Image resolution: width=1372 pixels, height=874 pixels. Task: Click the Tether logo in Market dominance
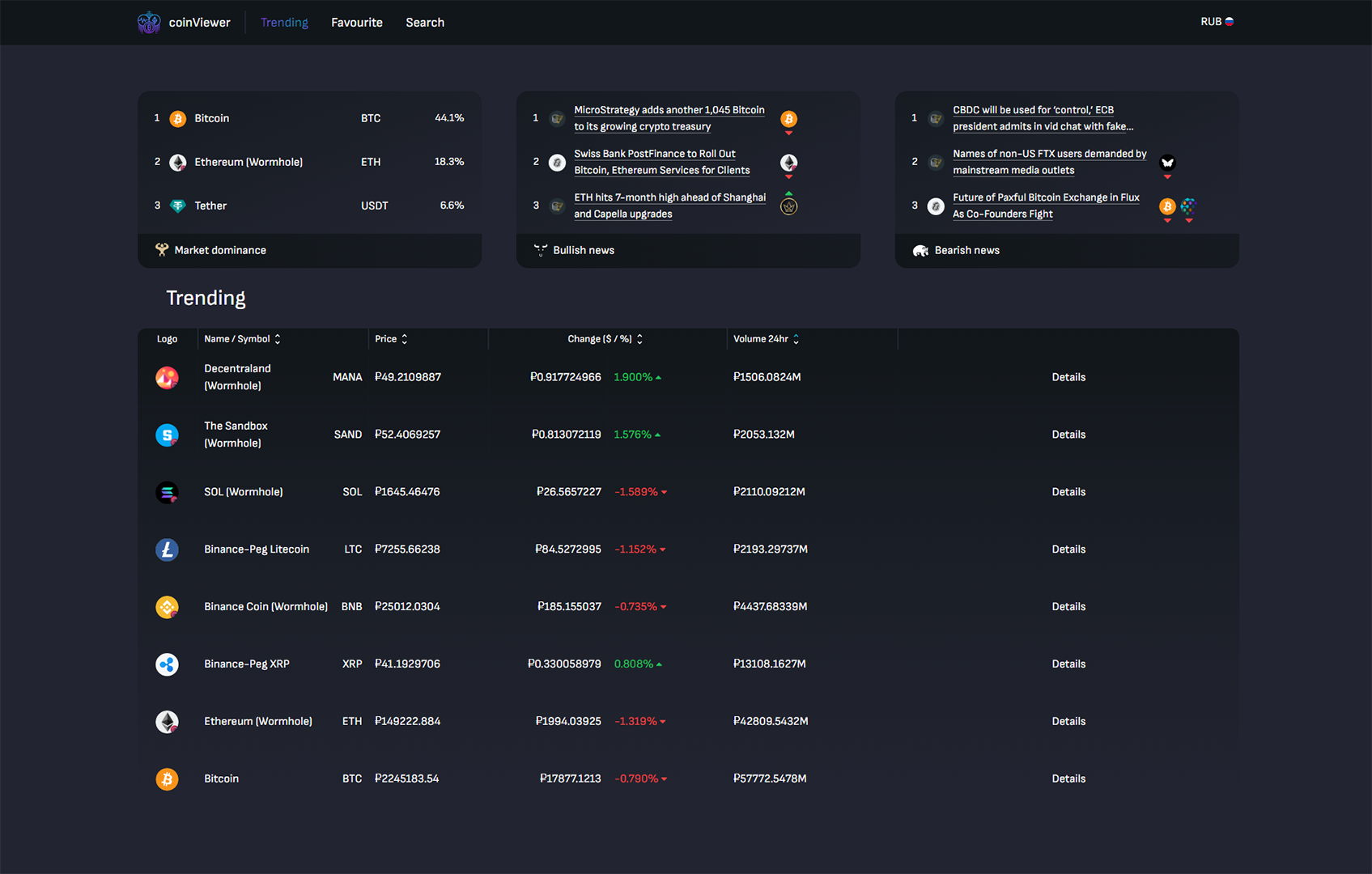click(178, 206)
